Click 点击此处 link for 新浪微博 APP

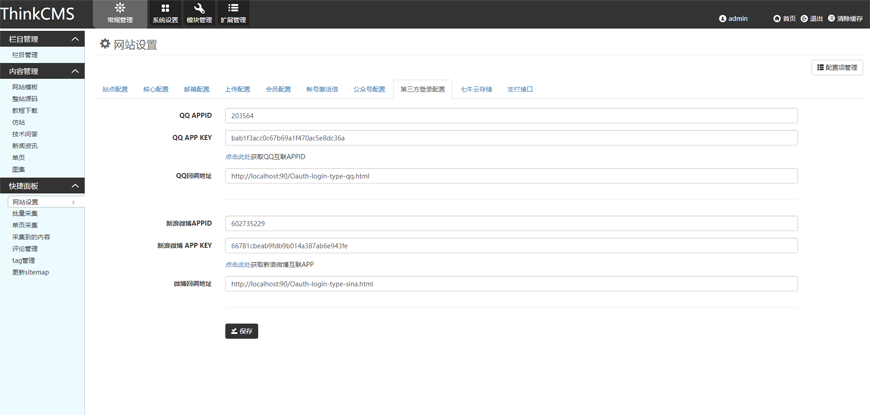[x=237, y=265]
